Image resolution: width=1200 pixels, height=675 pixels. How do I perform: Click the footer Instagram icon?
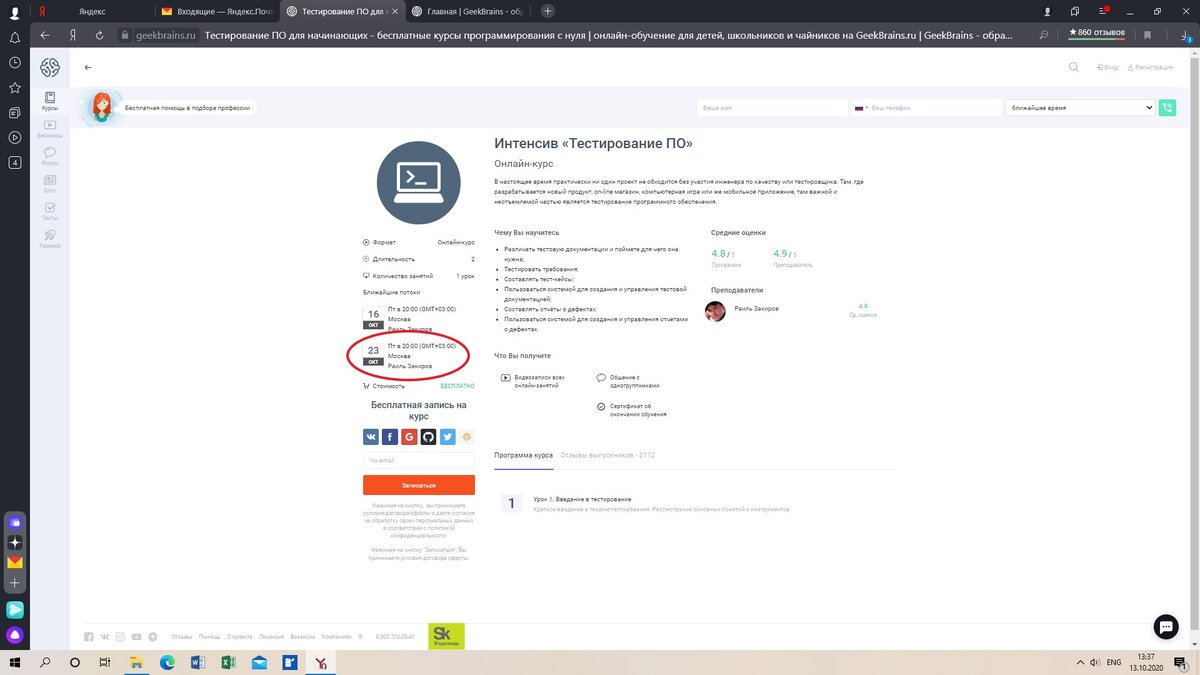point(120,636)
